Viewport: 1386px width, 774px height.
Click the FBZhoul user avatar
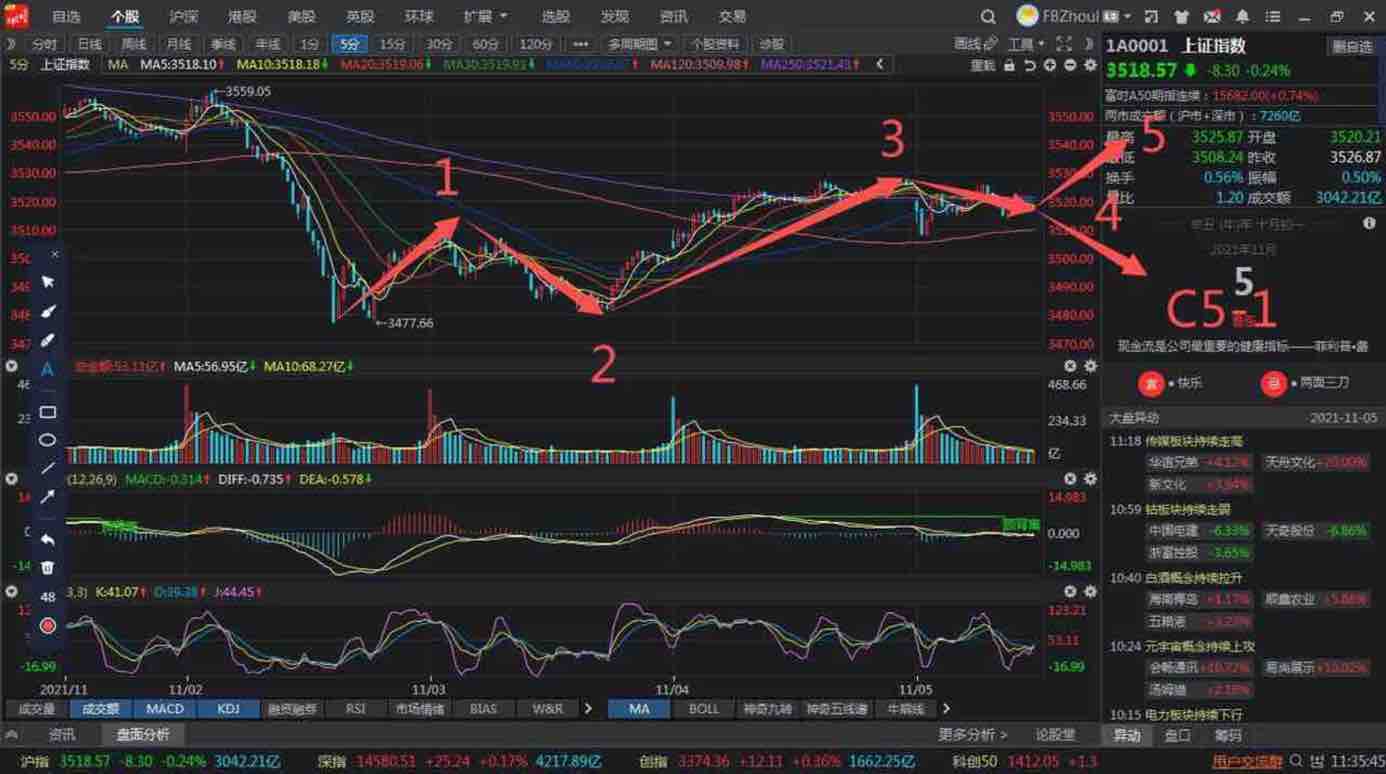point(1028,16)
